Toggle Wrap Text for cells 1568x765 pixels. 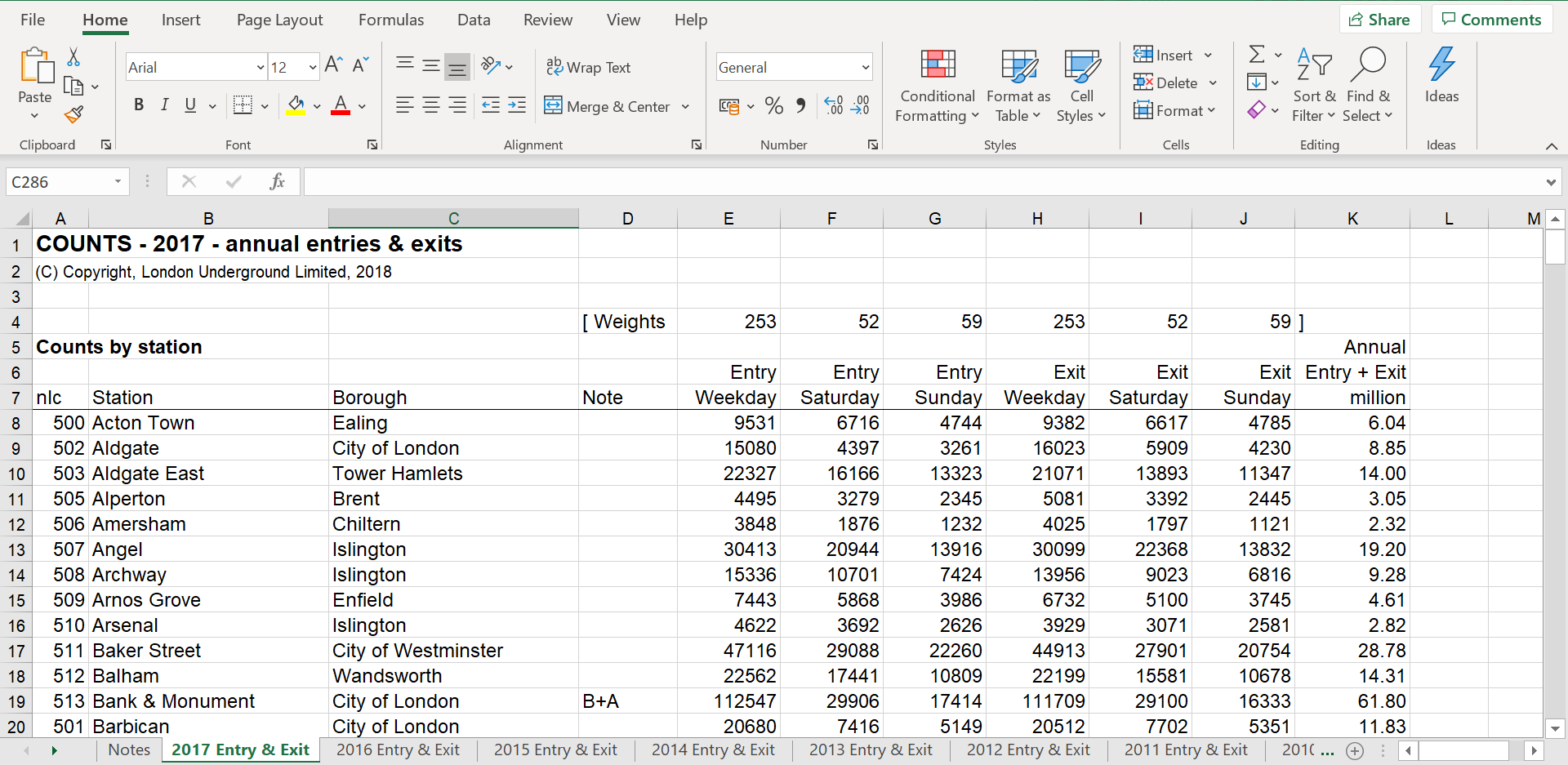click(x=589, y=68)
